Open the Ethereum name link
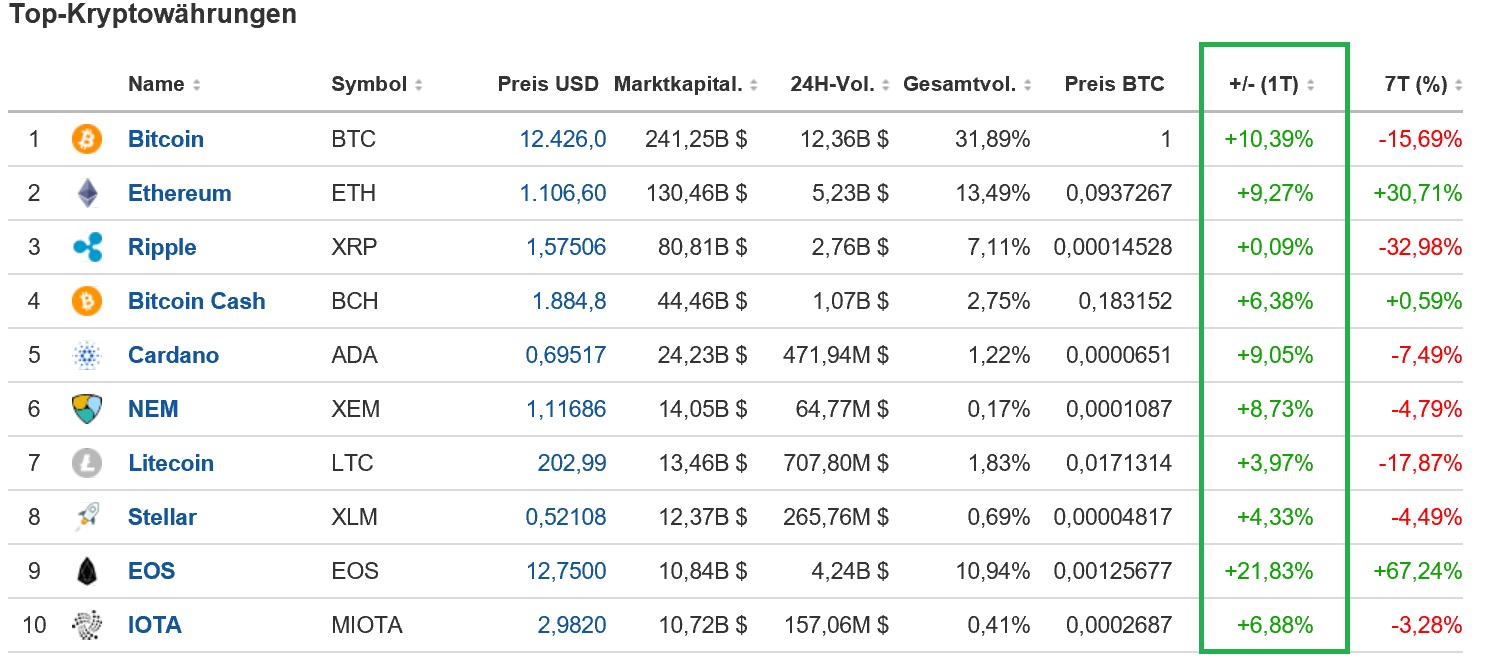 pyautogui.click(x=179, y=193)
